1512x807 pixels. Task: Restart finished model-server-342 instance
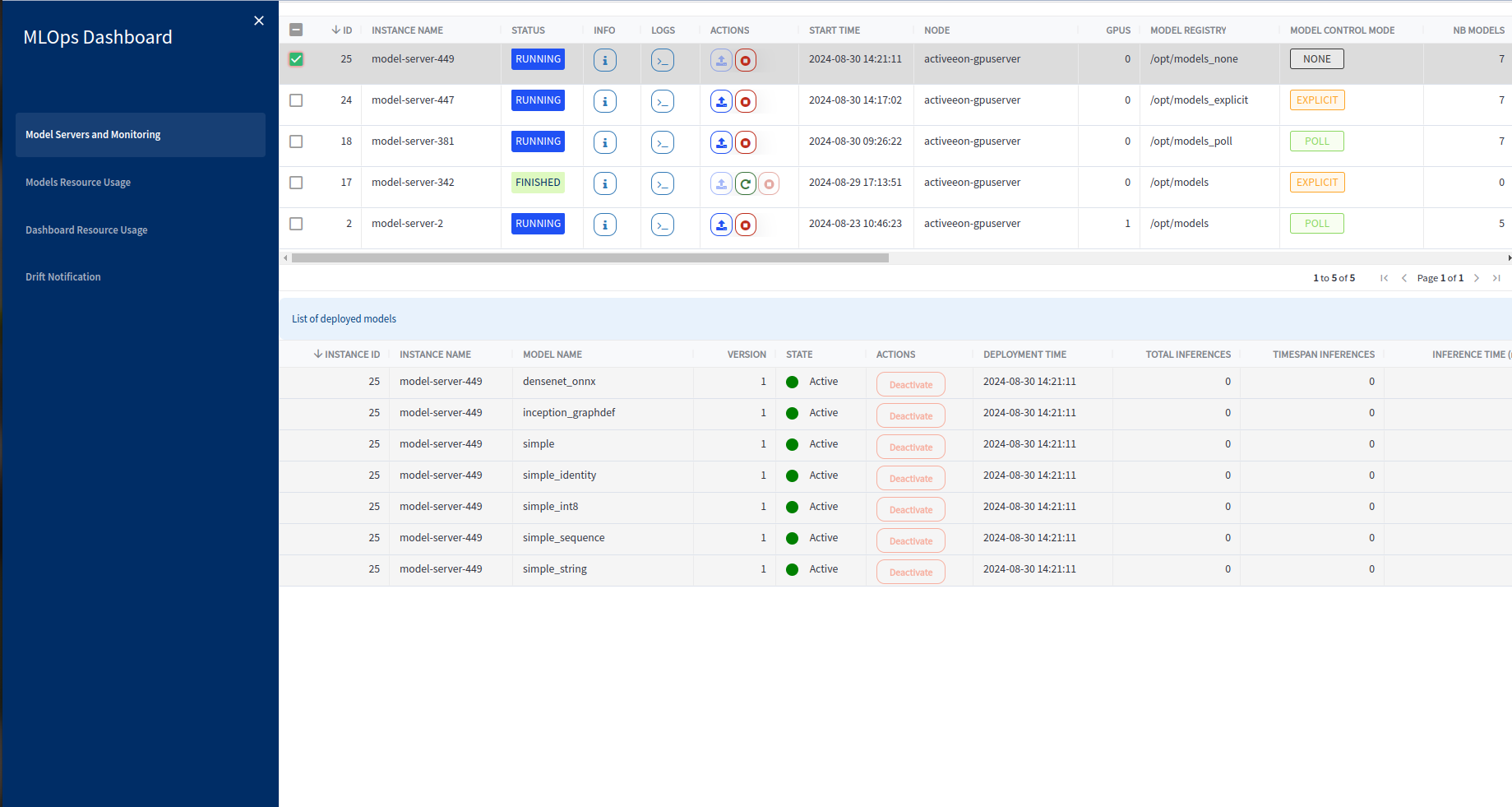click(x=746, y=183)
